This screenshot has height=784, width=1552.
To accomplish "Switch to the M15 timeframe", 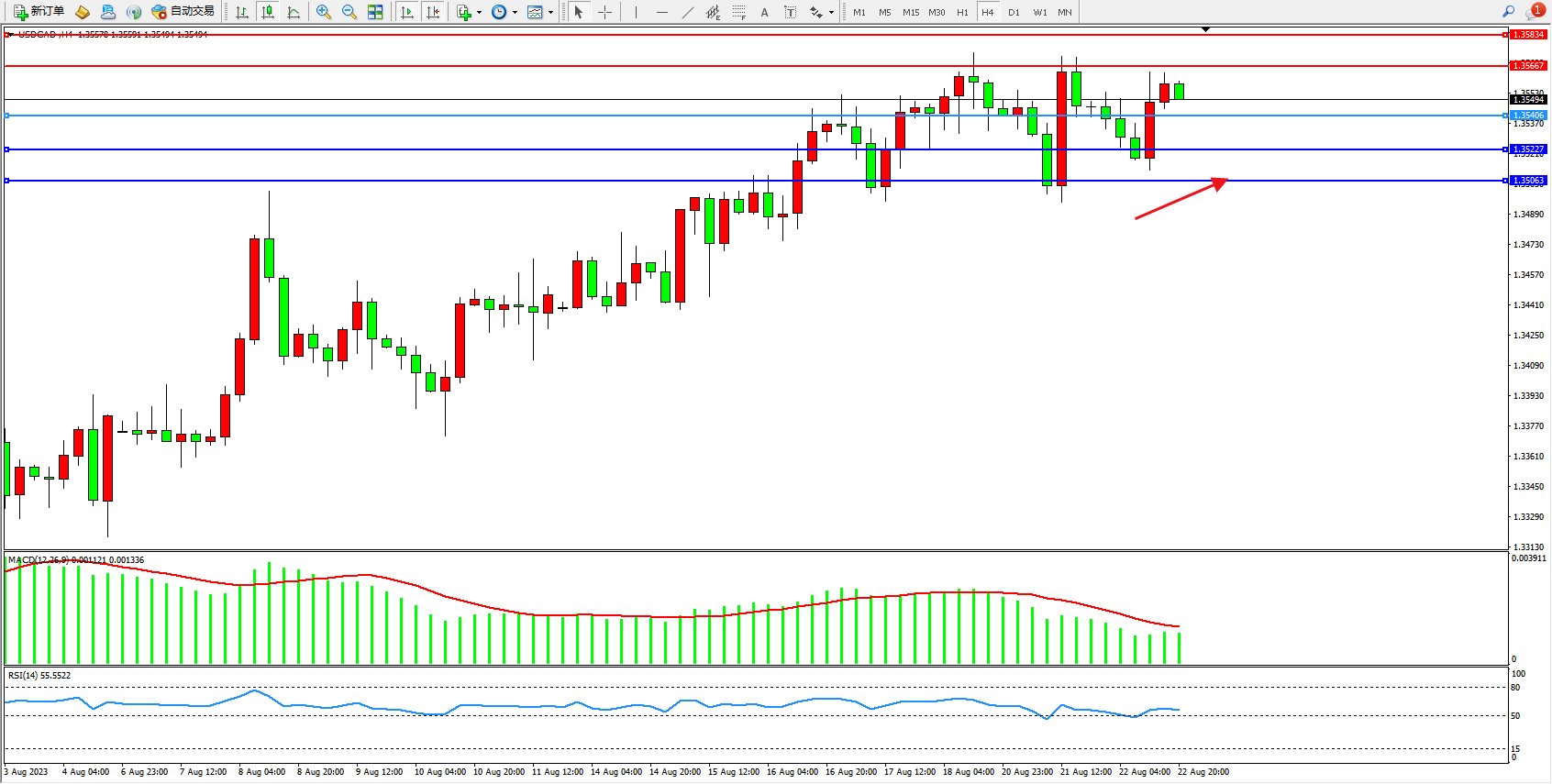I will pos(910,12).
